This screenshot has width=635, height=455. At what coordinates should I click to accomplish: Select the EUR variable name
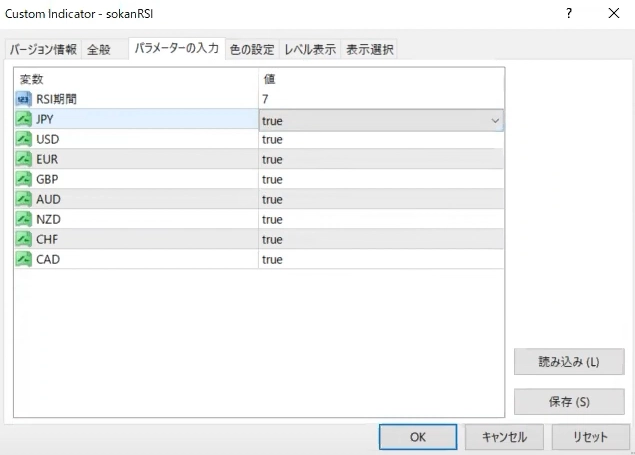(47, 159)
